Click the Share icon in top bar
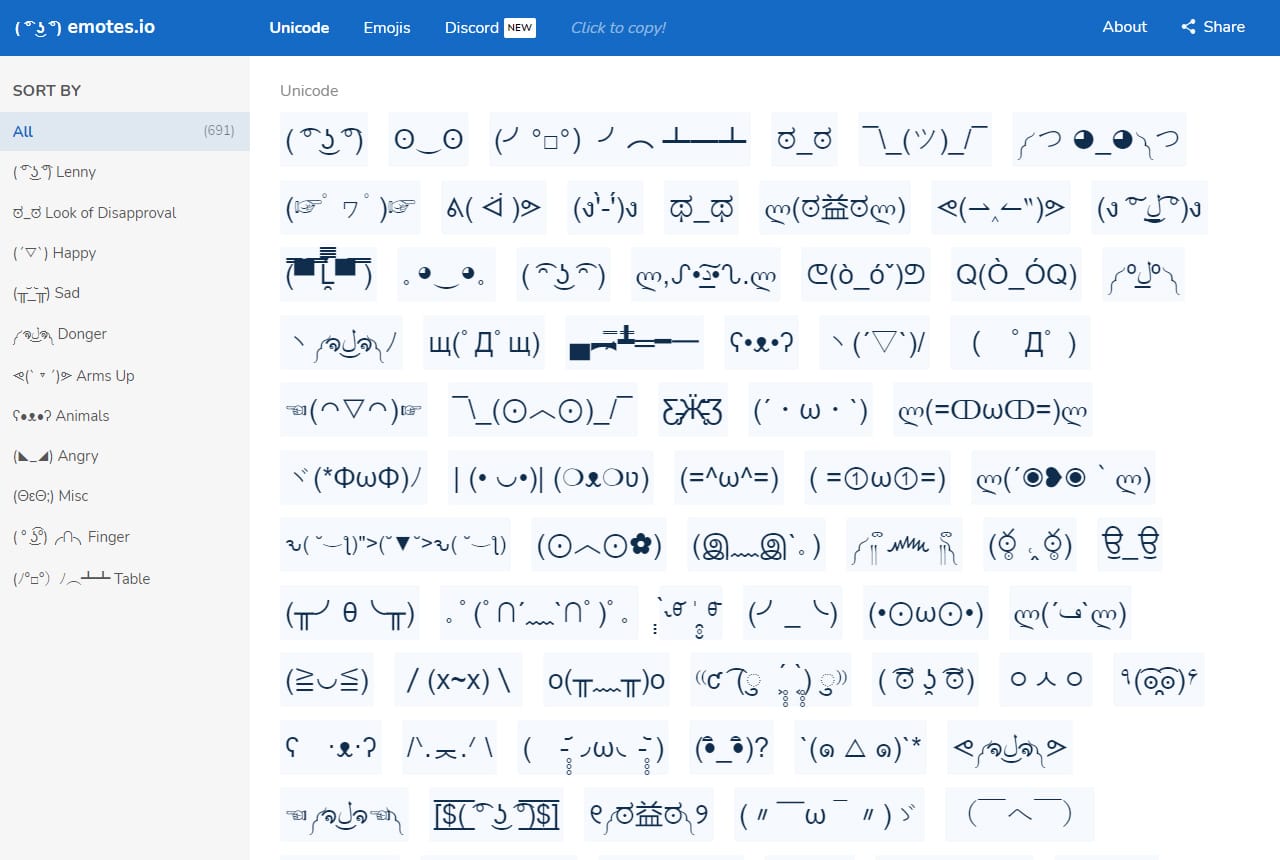The height and width of the screenshot is (860, 1280). tap(1212, 27)
